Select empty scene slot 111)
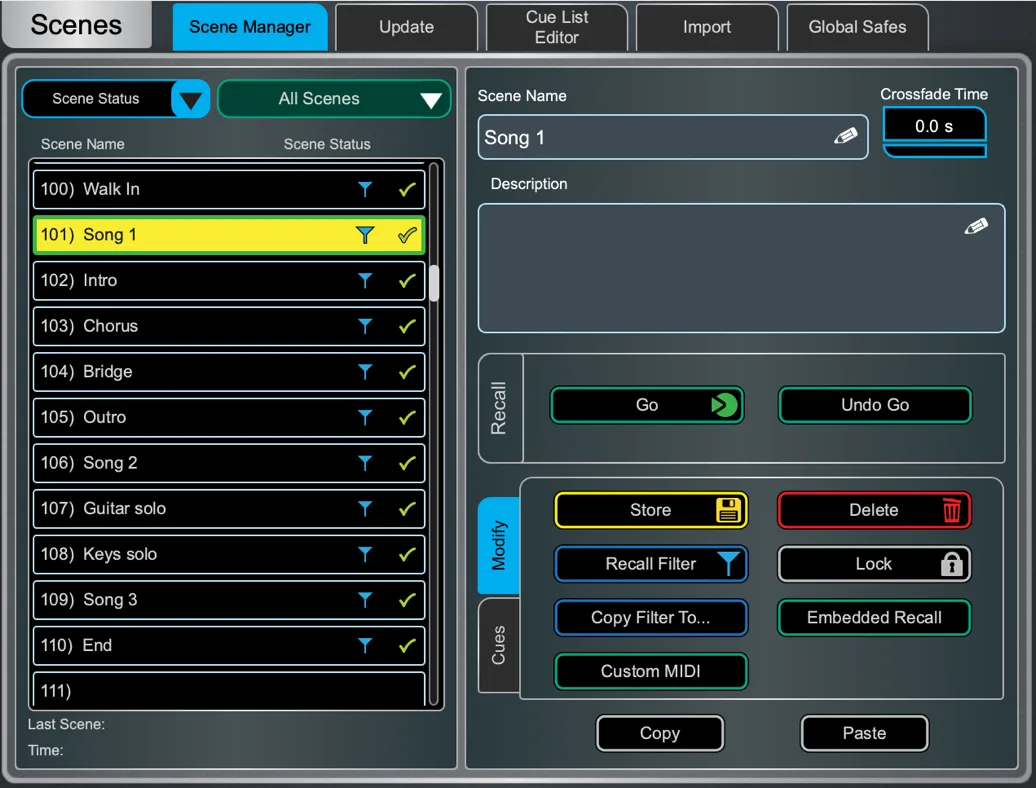The image size is (1036, 788). coord(229,690)
